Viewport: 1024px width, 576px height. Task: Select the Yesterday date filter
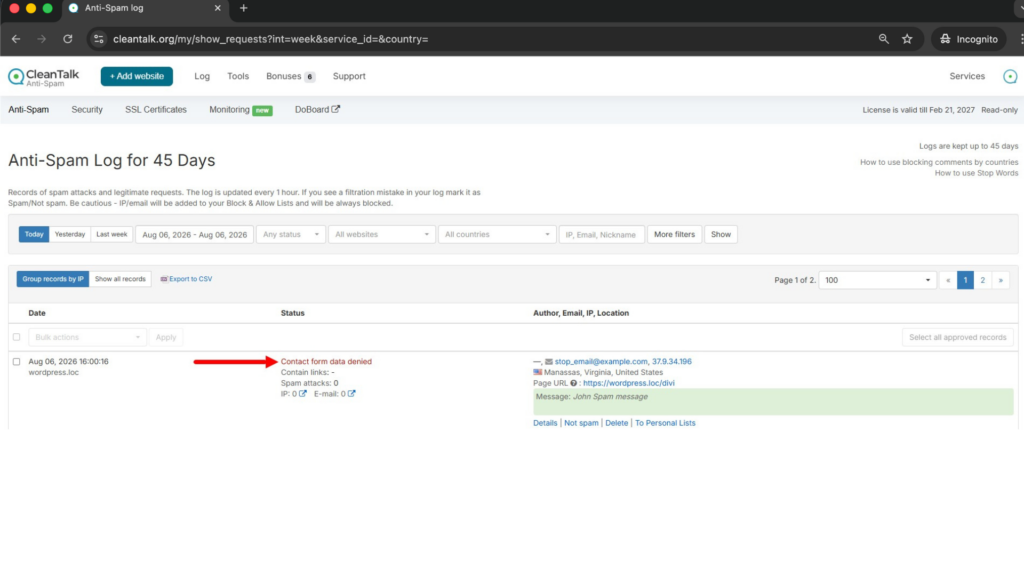point(70,234)
